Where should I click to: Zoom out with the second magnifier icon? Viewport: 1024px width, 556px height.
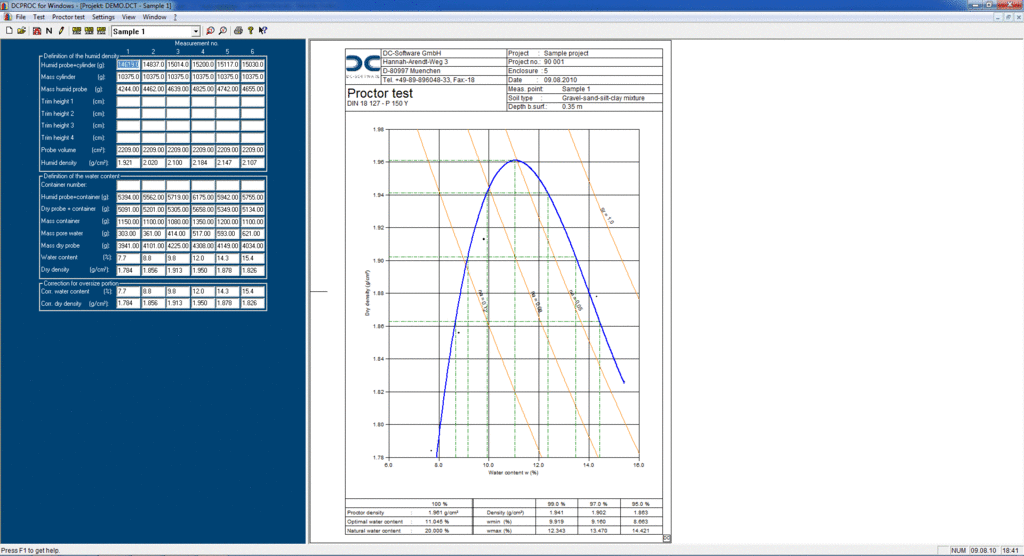[223, 31]
